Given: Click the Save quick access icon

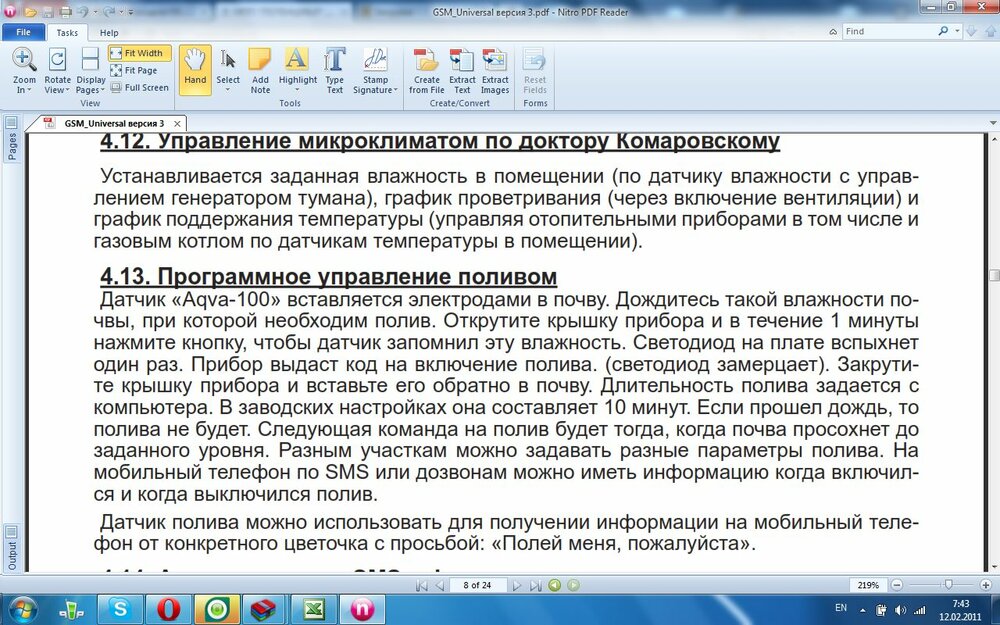Looking at the screenshot, I should (47, 11).
